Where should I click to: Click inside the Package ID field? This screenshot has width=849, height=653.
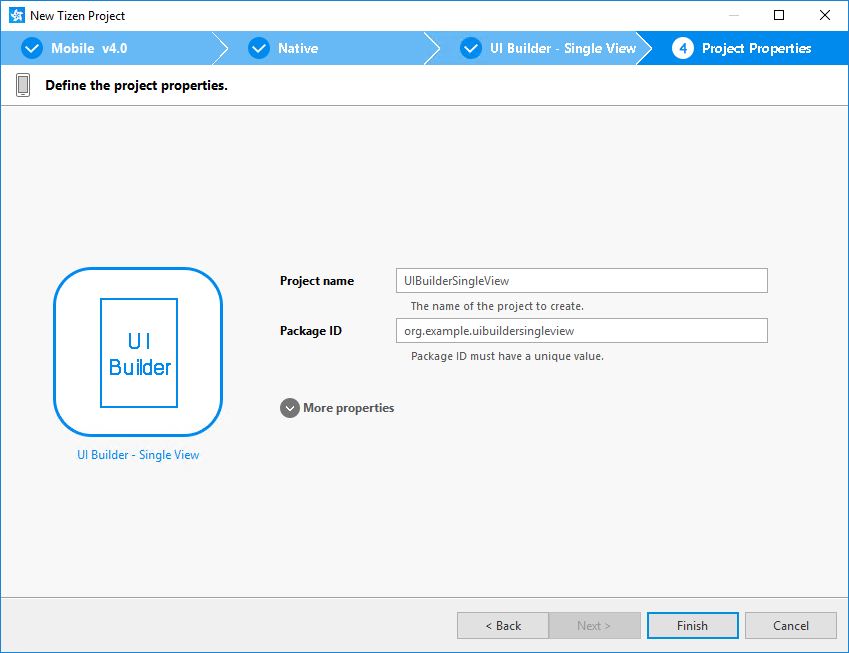(581, 330)
